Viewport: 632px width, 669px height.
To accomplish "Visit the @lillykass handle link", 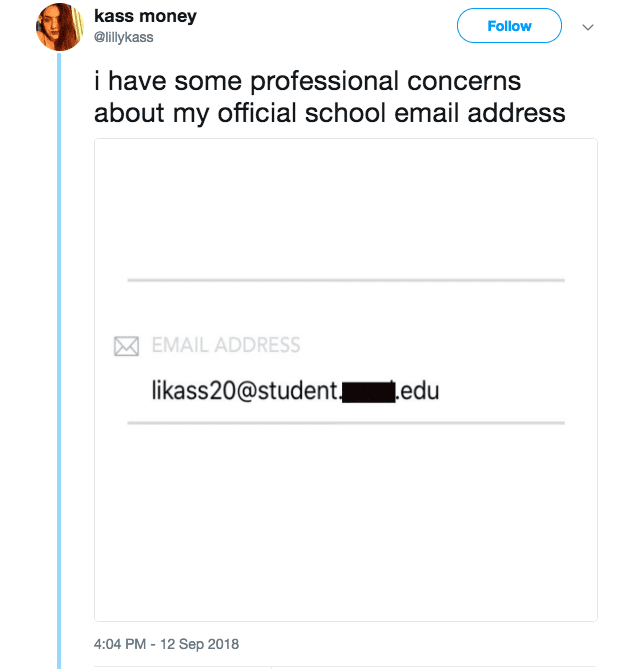I will 125,37.
